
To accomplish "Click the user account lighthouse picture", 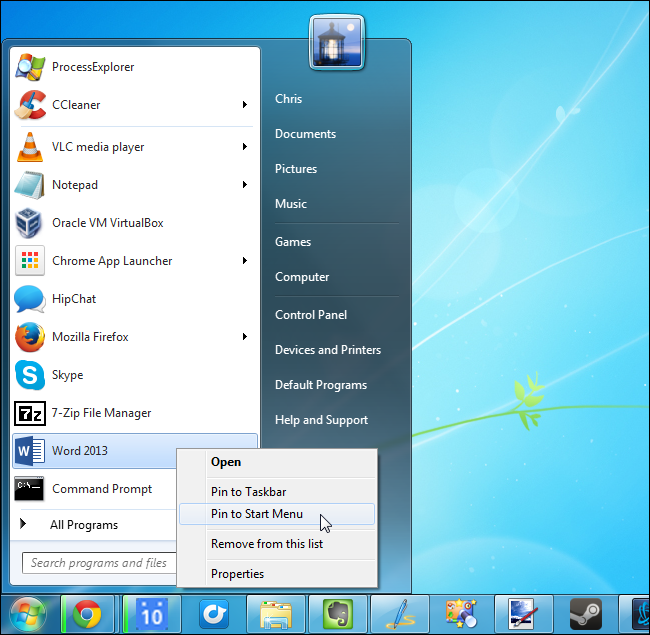I will [x=337, y=42].
